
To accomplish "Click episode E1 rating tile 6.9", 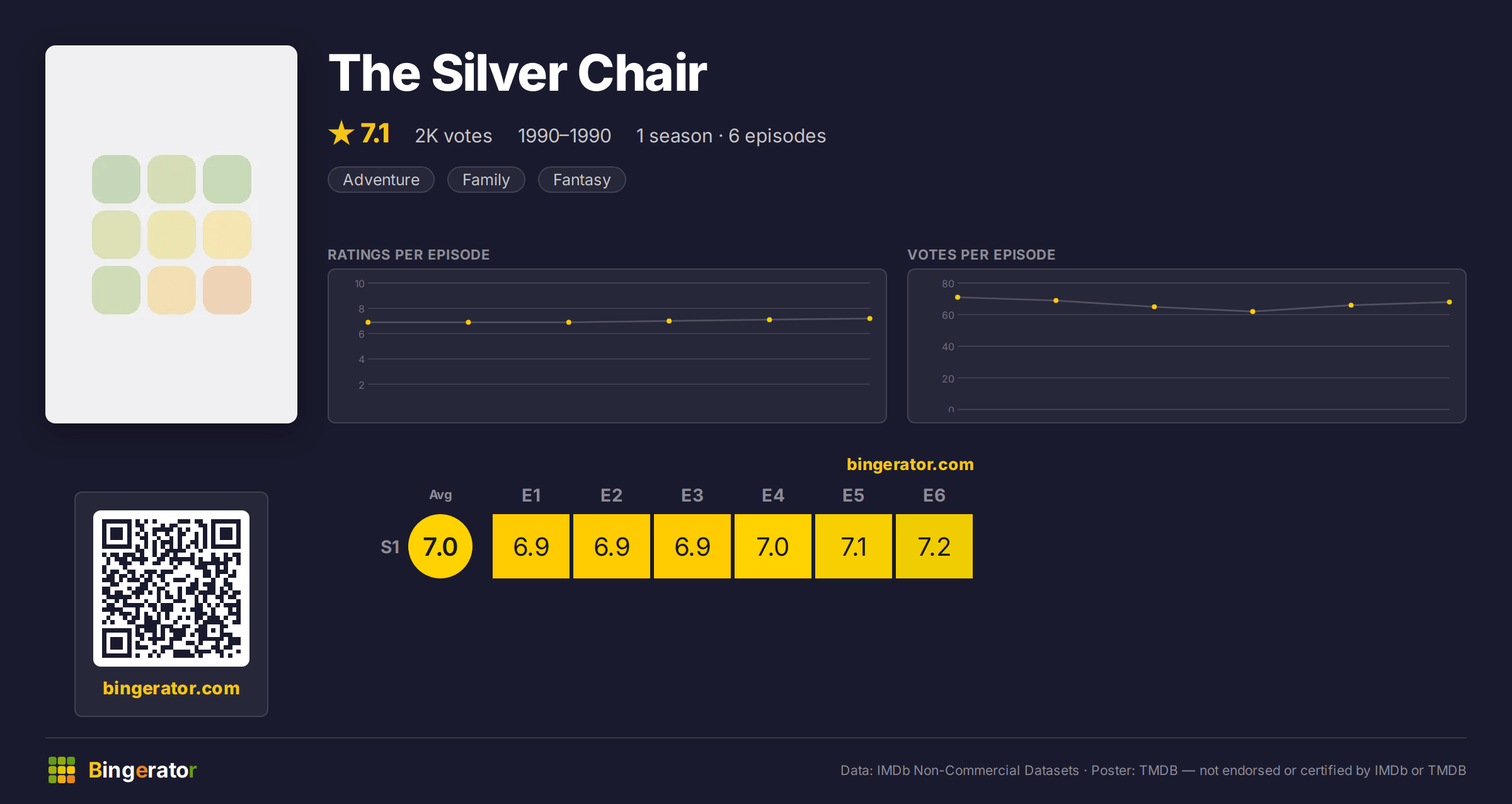I will [x=531, y=546].
